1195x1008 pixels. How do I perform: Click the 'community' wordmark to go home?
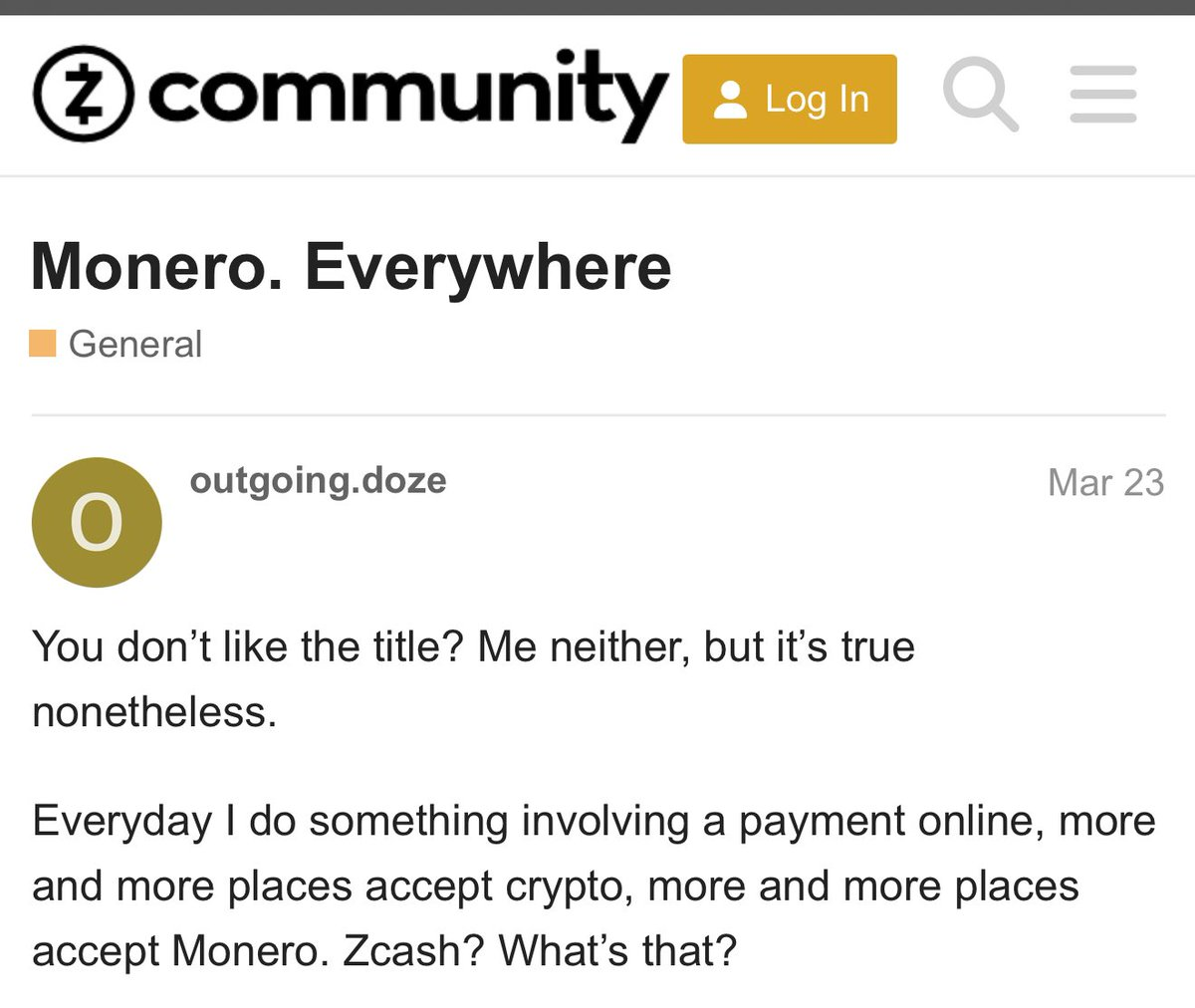coord(408,97)
